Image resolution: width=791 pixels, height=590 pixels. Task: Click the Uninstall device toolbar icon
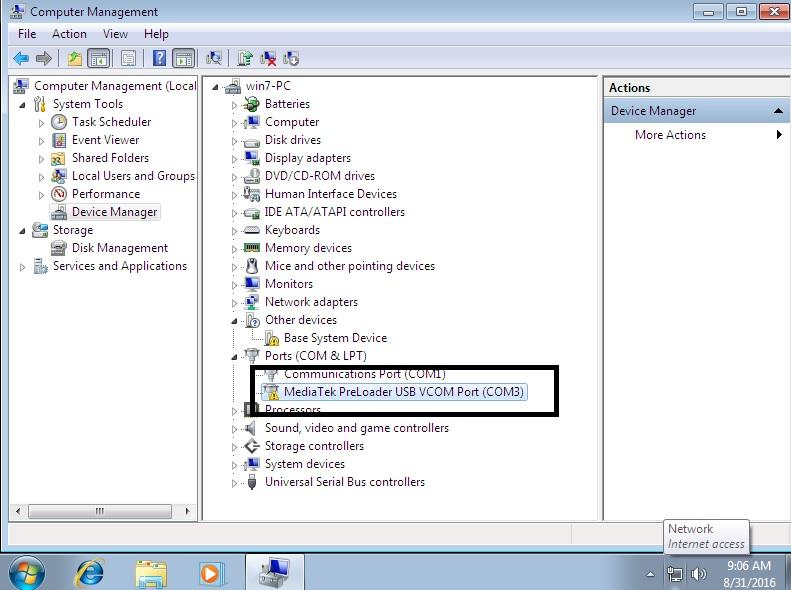[268, 59]
